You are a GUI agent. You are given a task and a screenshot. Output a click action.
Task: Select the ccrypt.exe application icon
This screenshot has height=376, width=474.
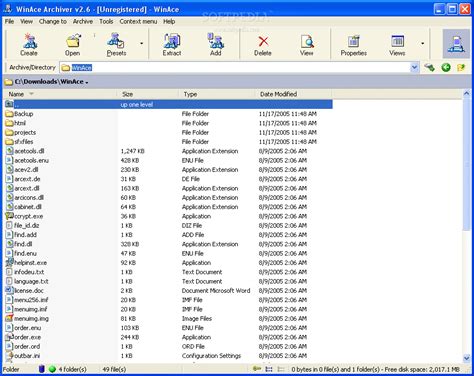[9, 216]
